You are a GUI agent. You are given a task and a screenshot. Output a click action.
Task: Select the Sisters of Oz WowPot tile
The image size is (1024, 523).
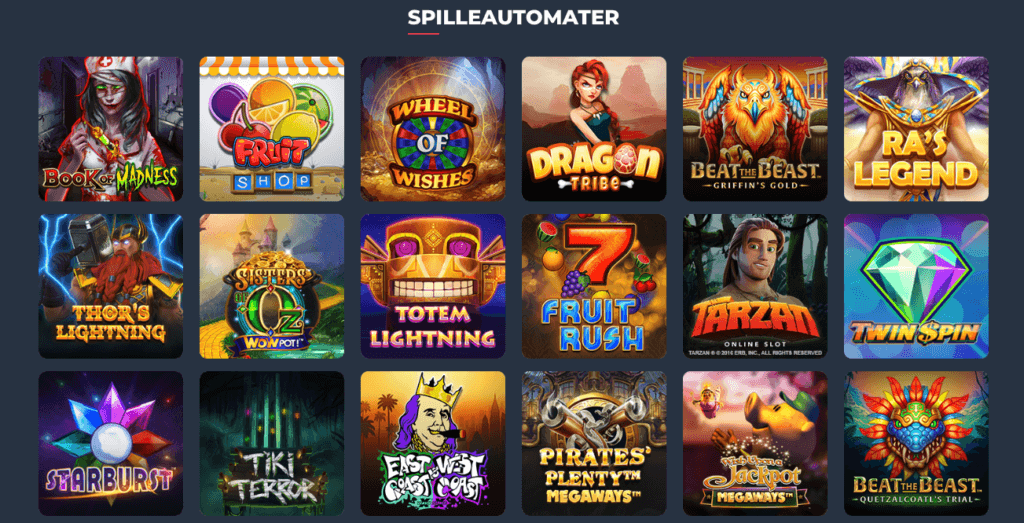(272, 286)
